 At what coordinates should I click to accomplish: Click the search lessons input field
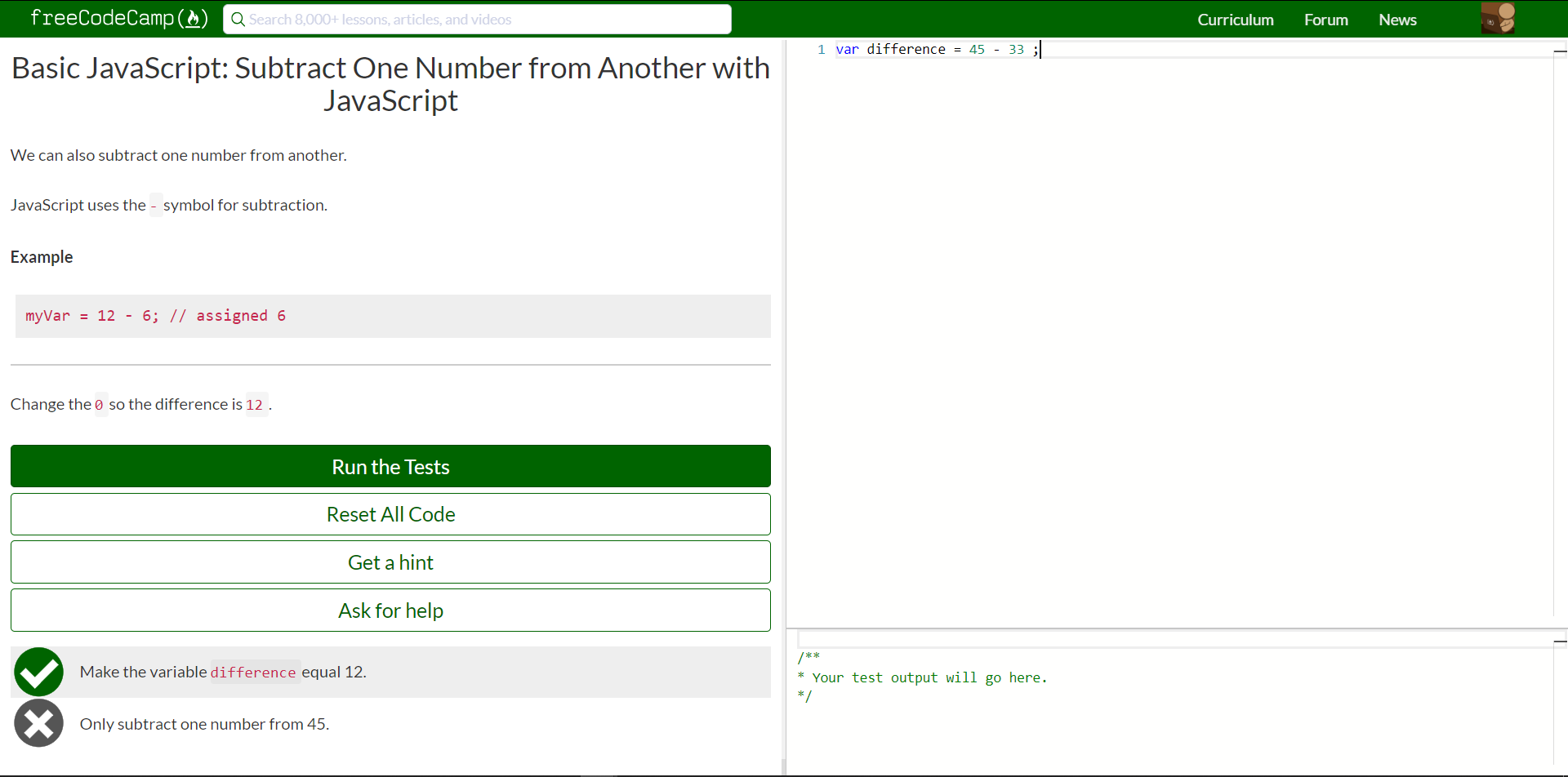click(x=477, y=19)
